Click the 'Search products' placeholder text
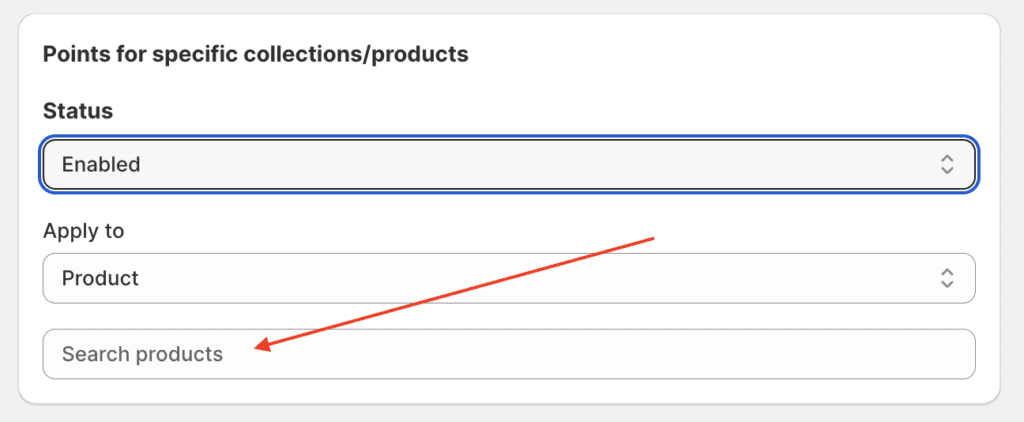 click(142, 354)
